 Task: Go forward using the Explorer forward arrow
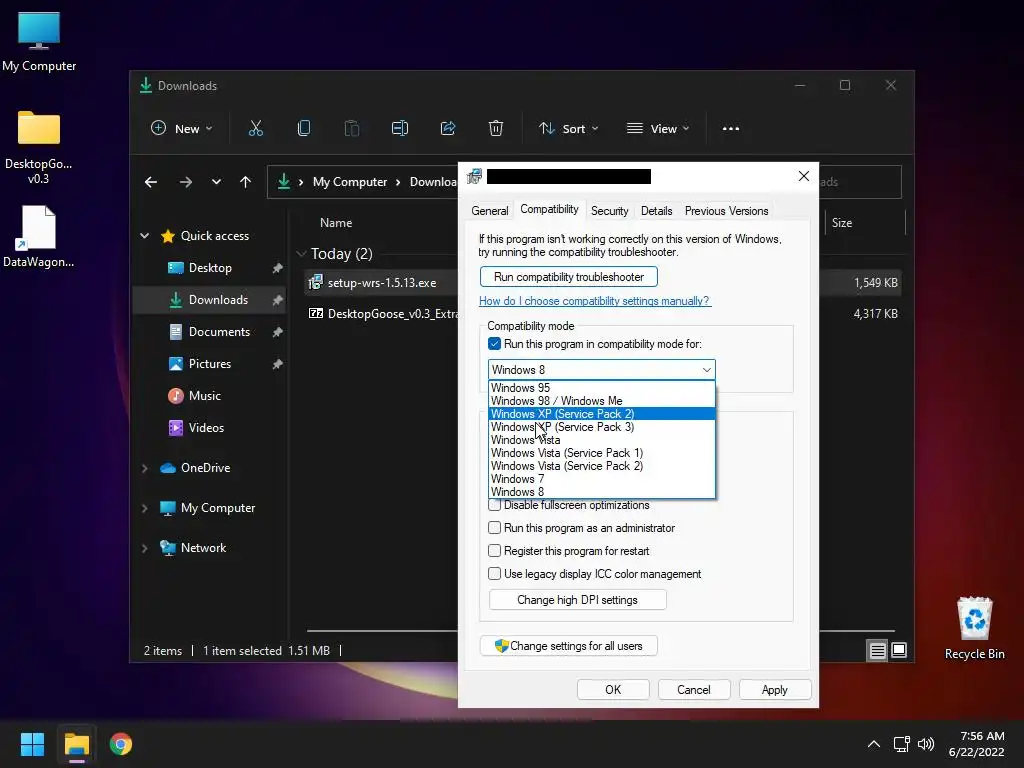[x=186, y=182]
